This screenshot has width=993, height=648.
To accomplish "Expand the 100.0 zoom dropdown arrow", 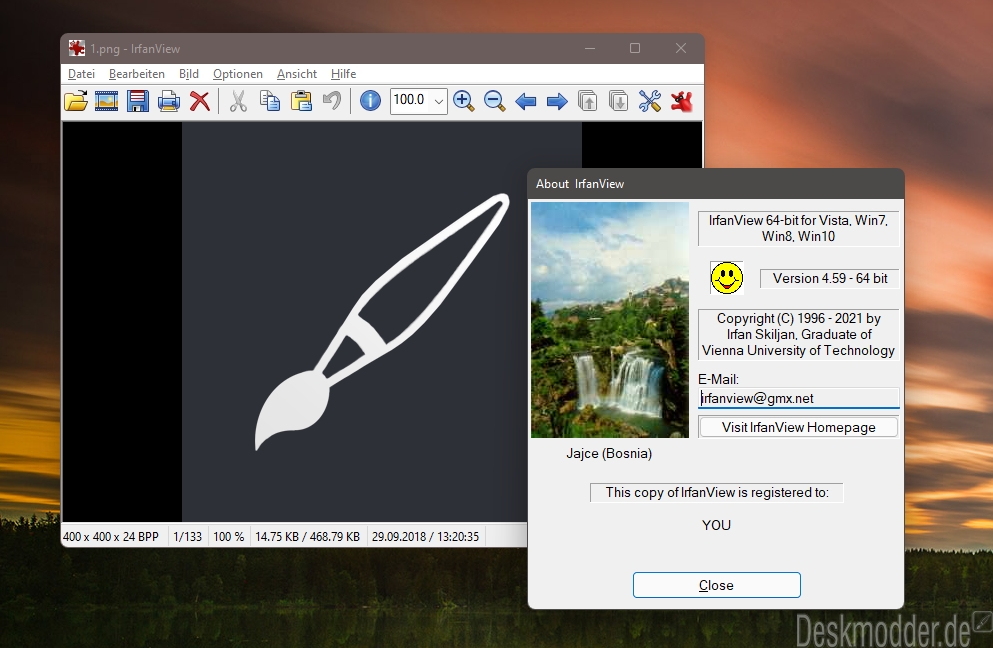I will pyautogui.click(x=438, y=101).
